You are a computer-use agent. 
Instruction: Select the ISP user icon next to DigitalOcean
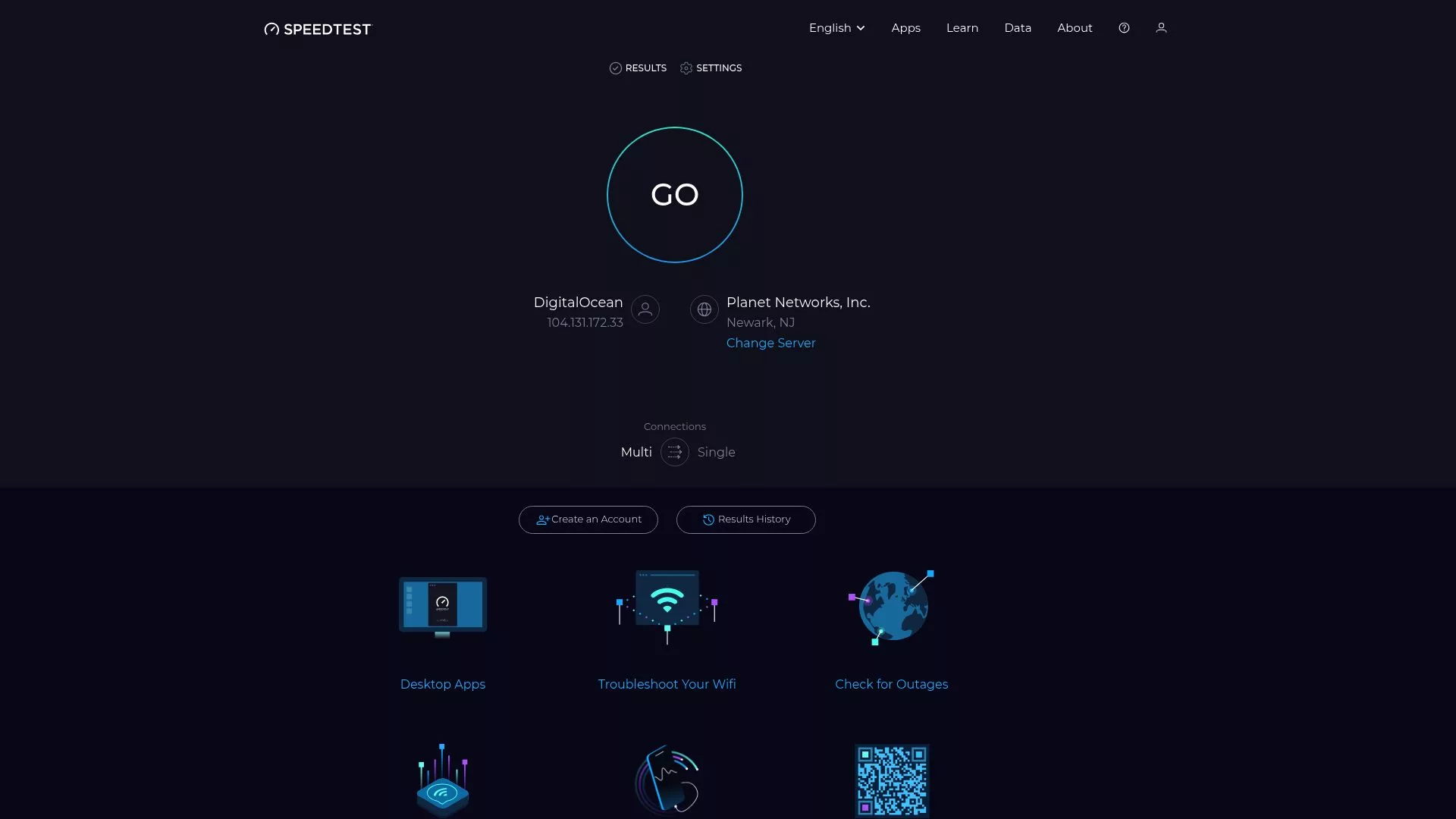tap(645, 309)
